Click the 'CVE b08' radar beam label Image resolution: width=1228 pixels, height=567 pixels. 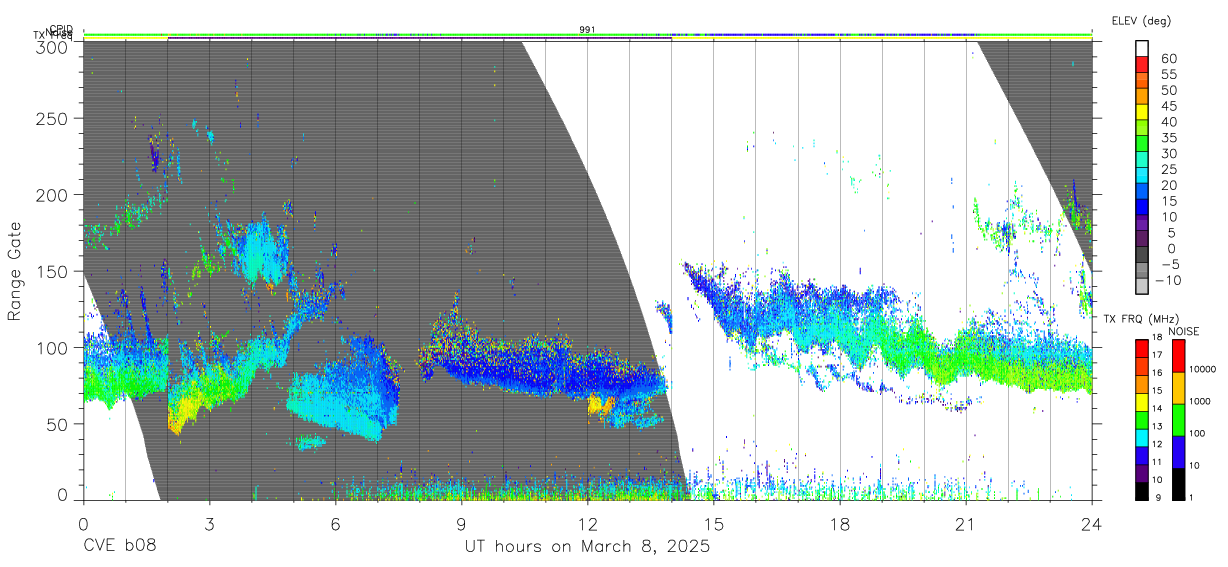click(x=119, y=547)
